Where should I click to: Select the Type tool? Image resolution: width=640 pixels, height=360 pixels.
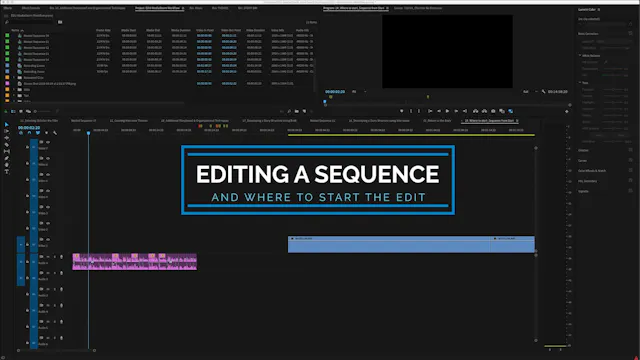coord(7,171)
